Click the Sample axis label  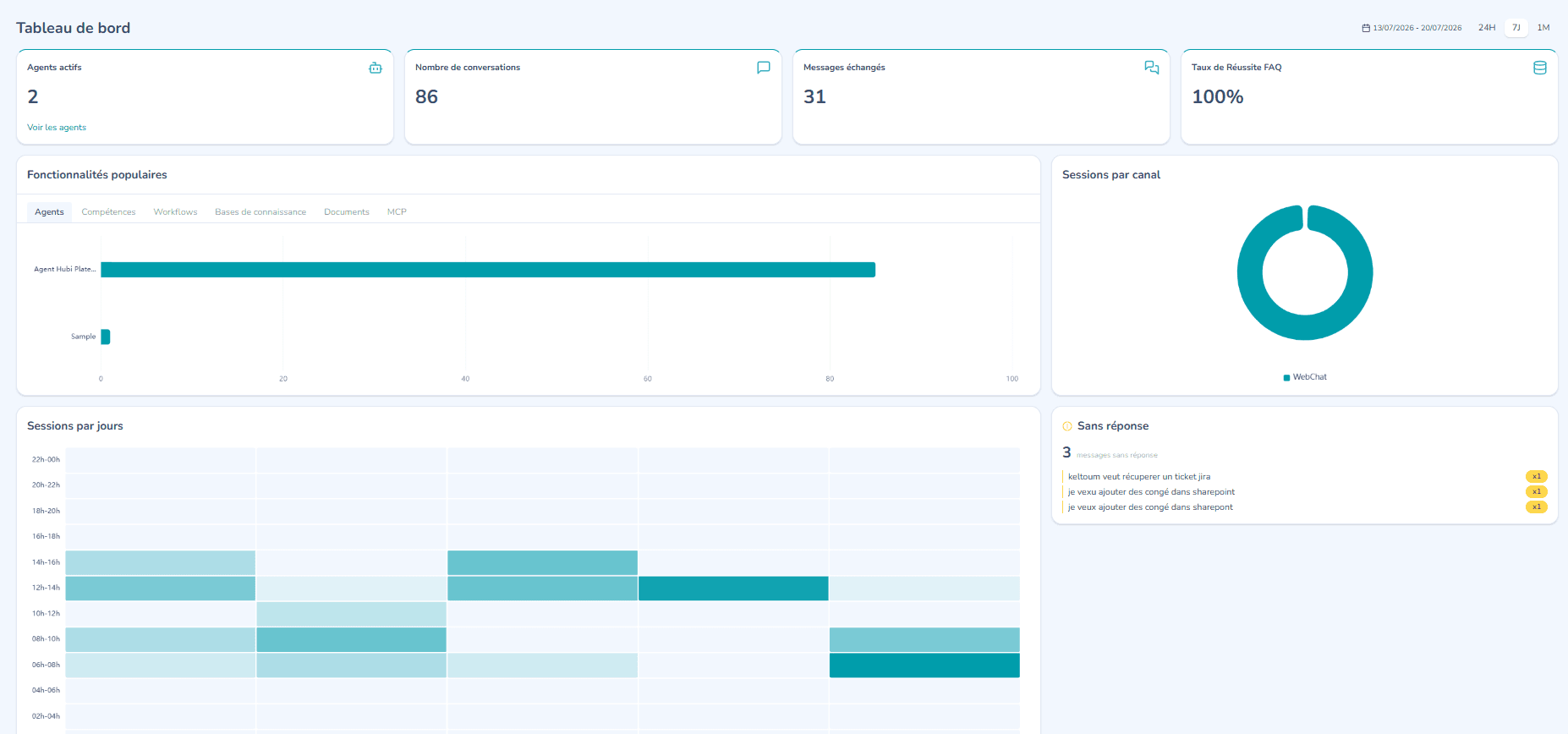tap(83, 337)
